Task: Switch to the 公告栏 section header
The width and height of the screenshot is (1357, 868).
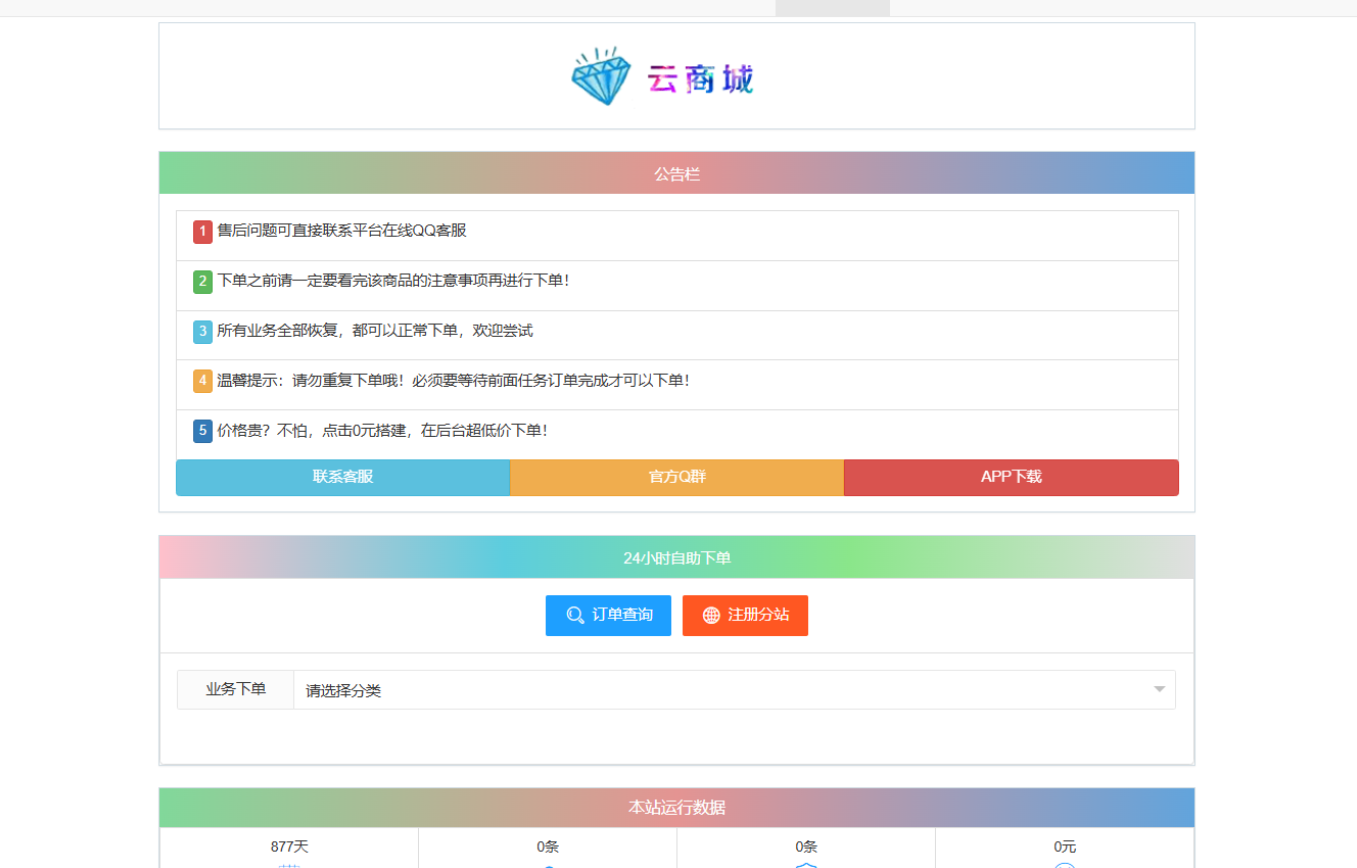Action: (x=677, y=172)
